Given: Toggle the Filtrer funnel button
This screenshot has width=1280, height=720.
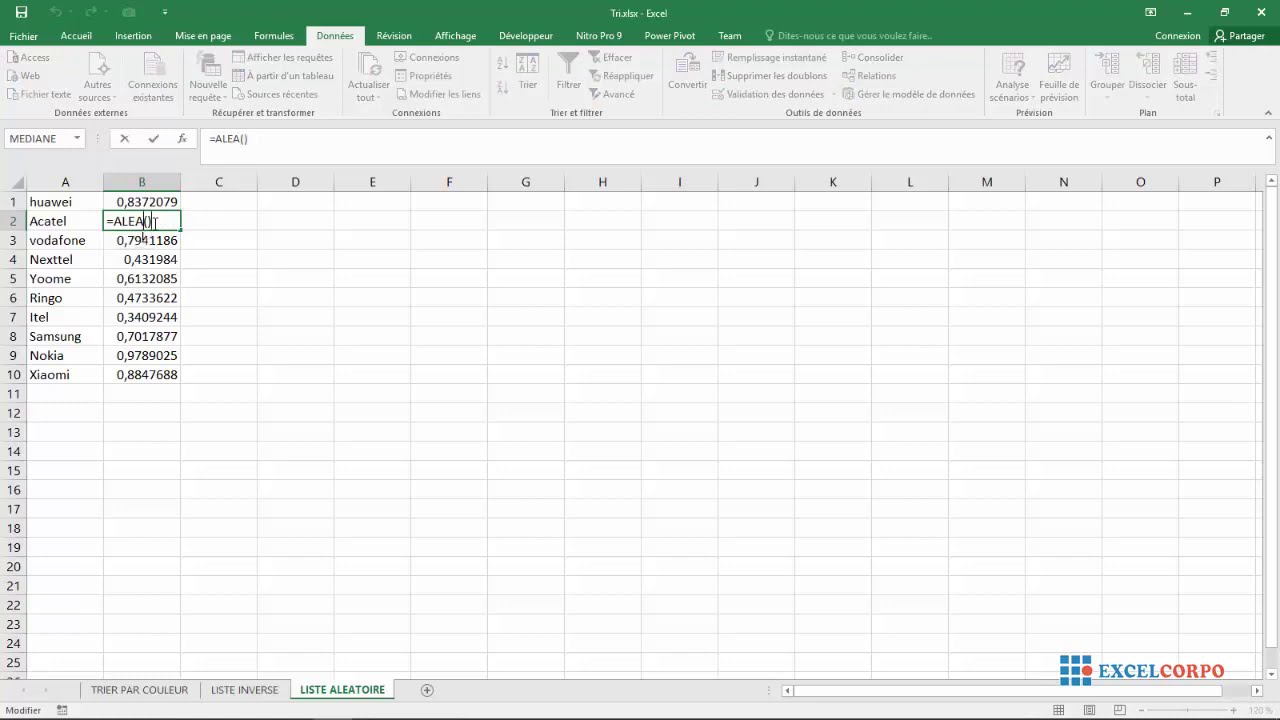Looking at the screenshot, I should pos(568,71).
